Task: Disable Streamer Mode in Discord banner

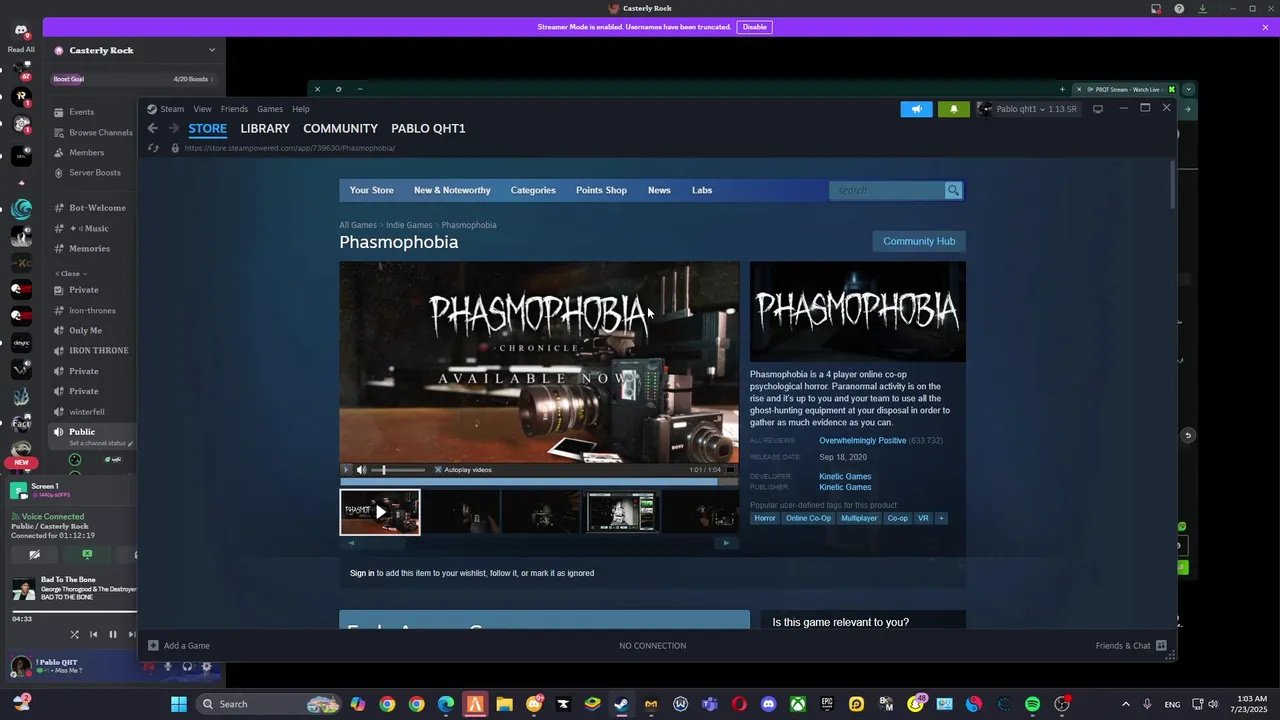Action: click(755, 27)
